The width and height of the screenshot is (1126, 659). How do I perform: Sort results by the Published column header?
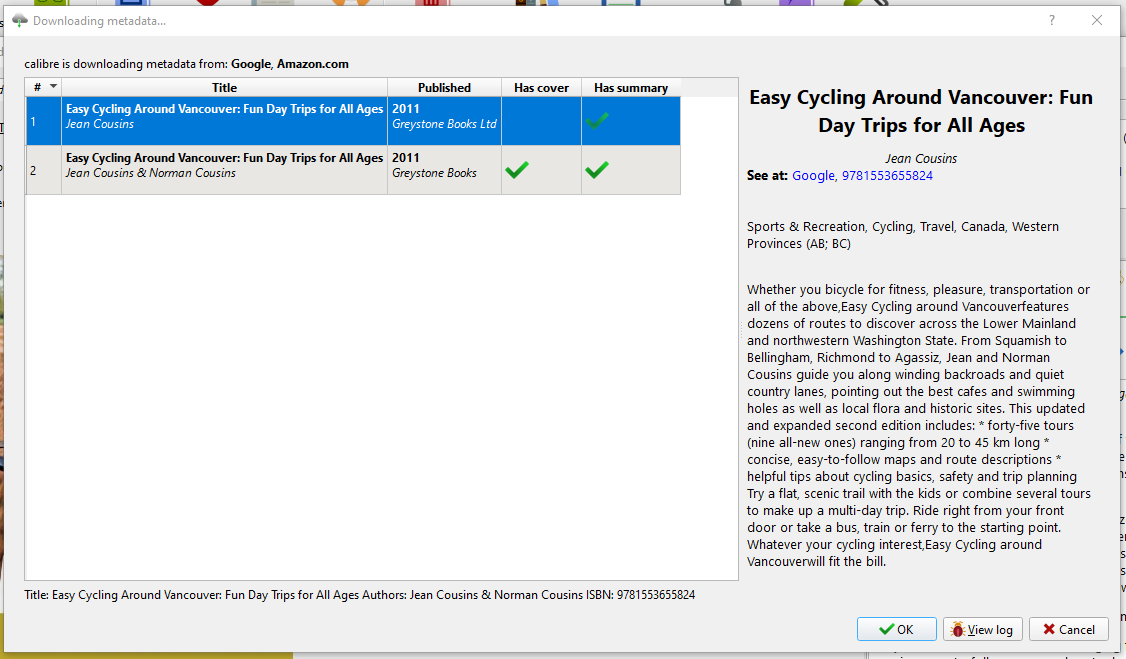click(444, 88)
